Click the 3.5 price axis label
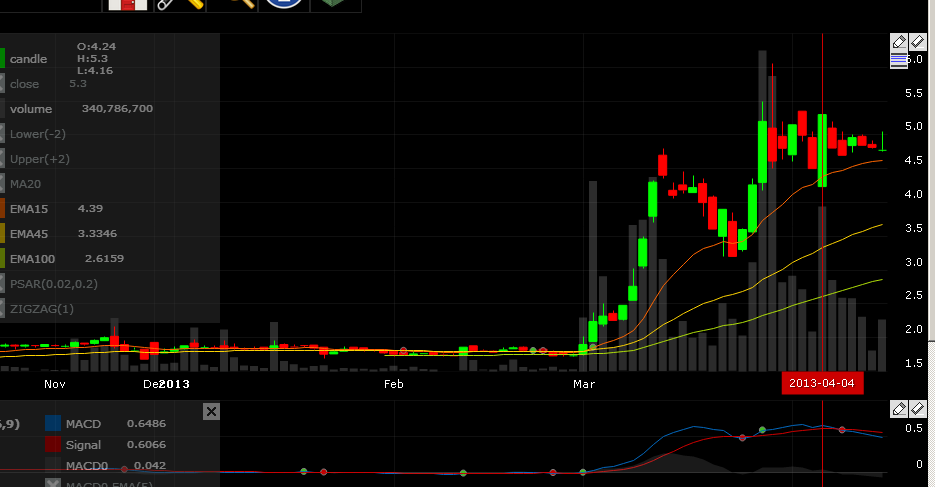Screen dimensions: 935x487 [x=914, y=228]
